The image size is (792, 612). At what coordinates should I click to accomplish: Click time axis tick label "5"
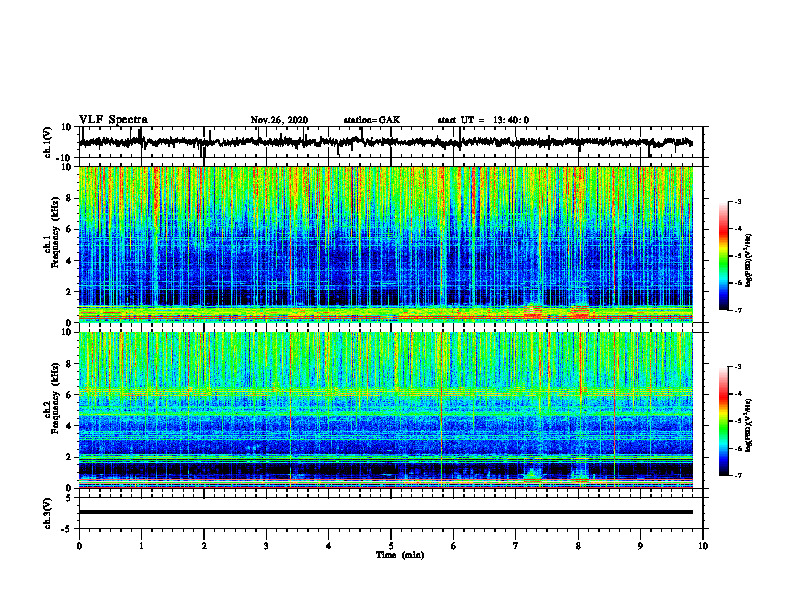[391, 546]
